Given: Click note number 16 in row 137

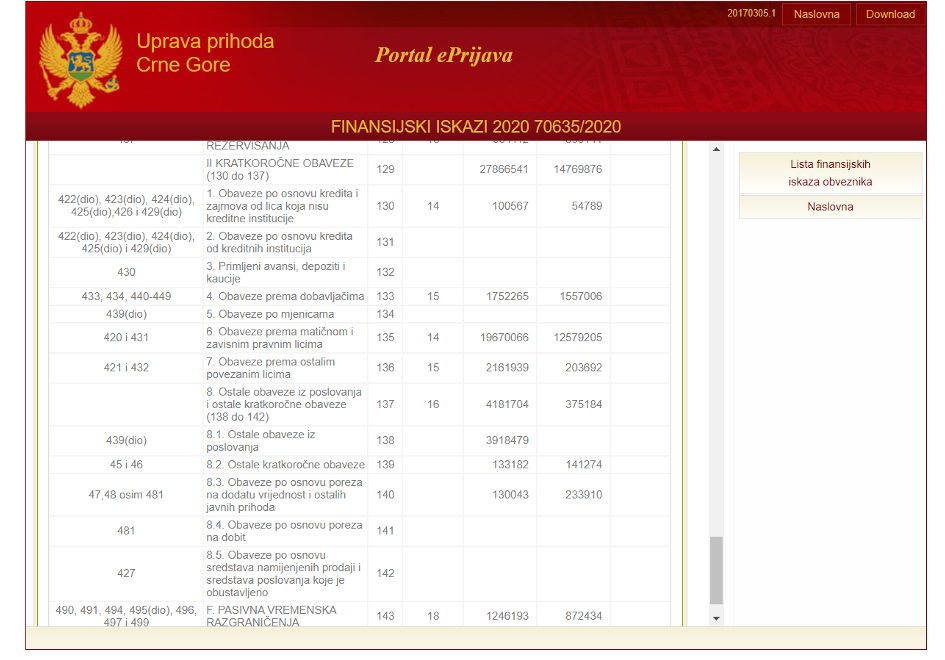Looking at the screenshot, I should tap(433, 404).
